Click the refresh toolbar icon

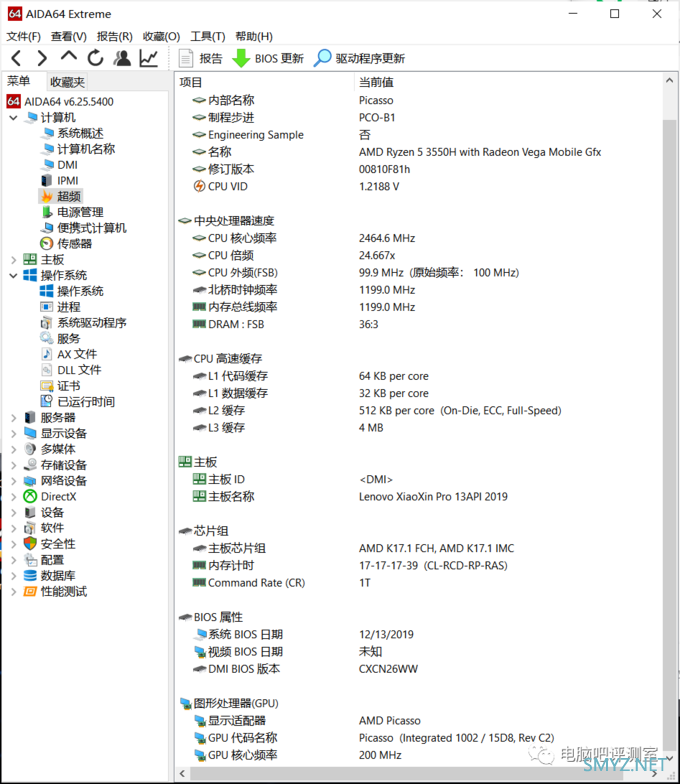pos(96,58)
